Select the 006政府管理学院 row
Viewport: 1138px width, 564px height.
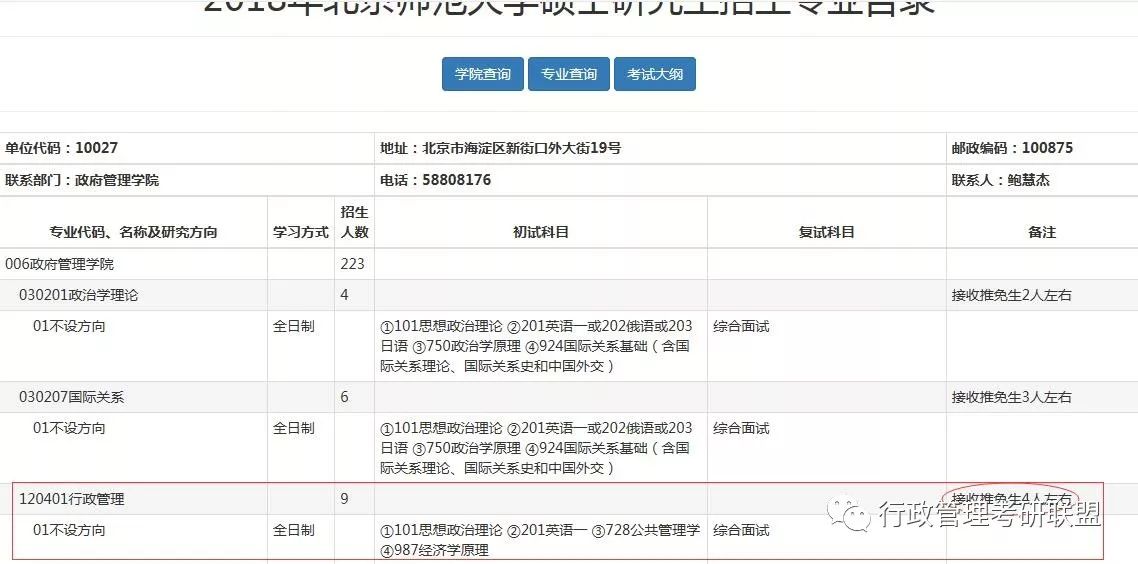pos(60,265)
